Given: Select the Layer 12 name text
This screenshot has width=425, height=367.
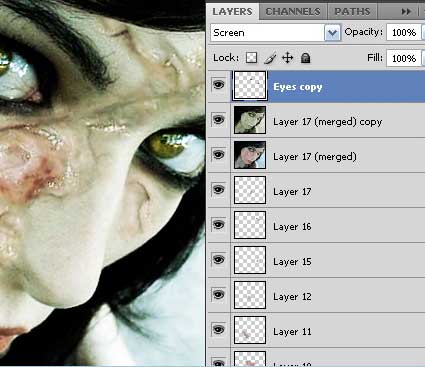Looking at the screenshot, I should pos(292,297).
